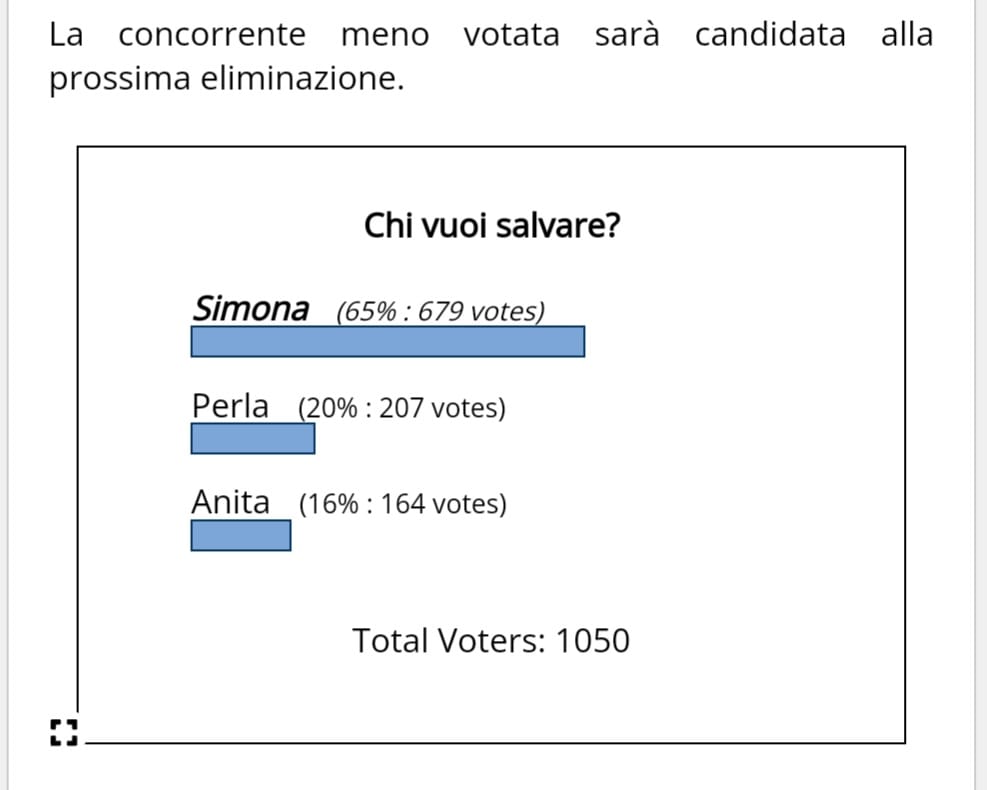987x790 pixels.
Task: Click Anita's 16% : 164 votes label
Action: pos(403,505)
